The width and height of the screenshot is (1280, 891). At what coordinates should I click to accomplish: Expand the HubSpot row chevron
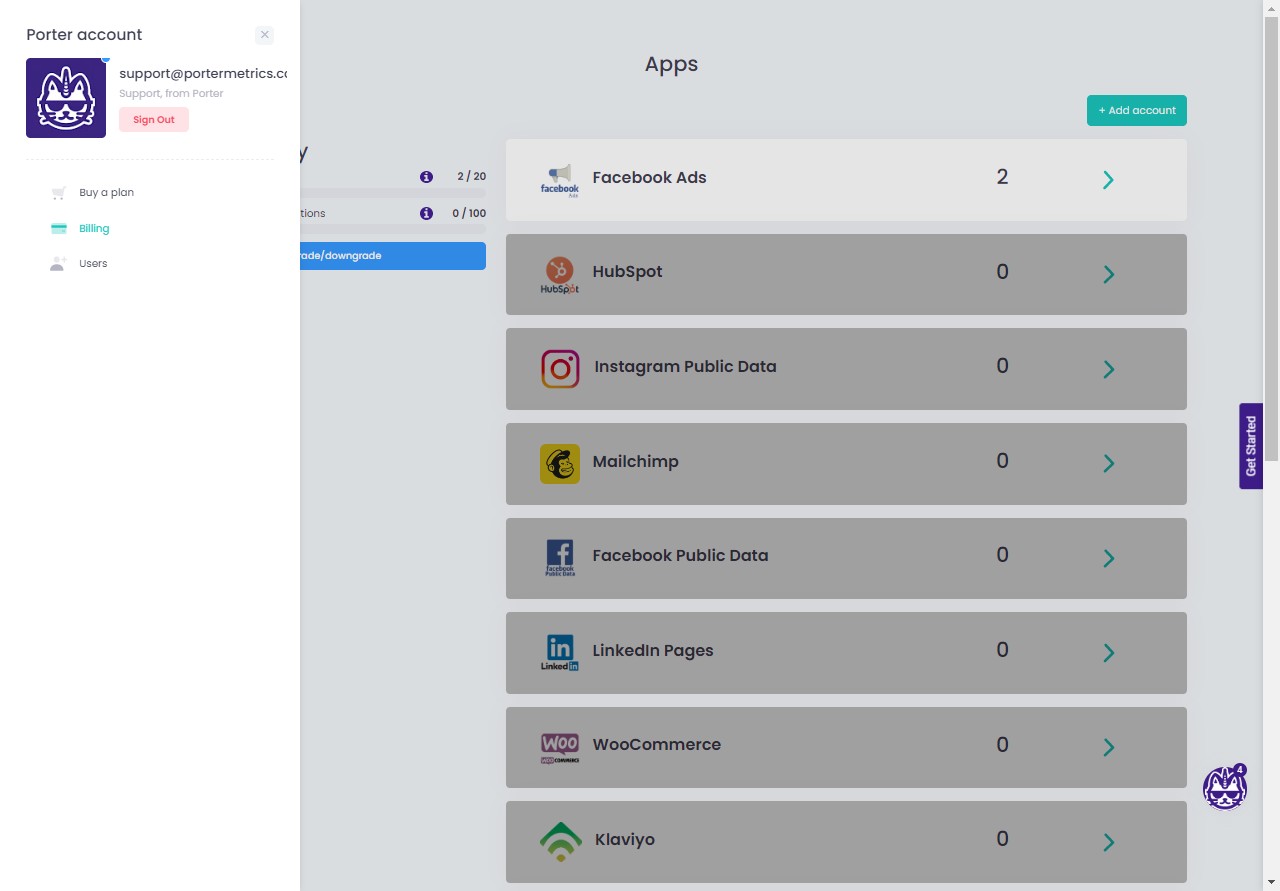coord(1108,275)
